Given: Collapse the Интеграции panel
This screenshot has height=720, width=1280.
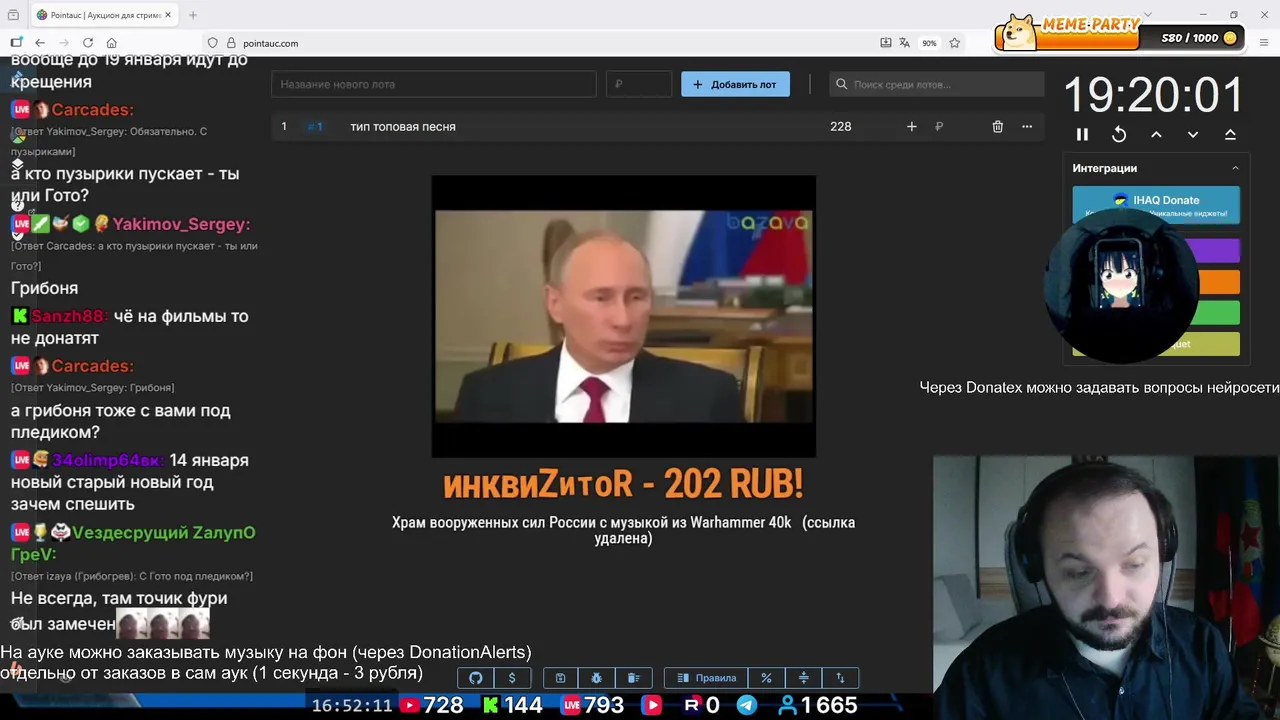Looking at the screenshot, I should coord(1235,168).
